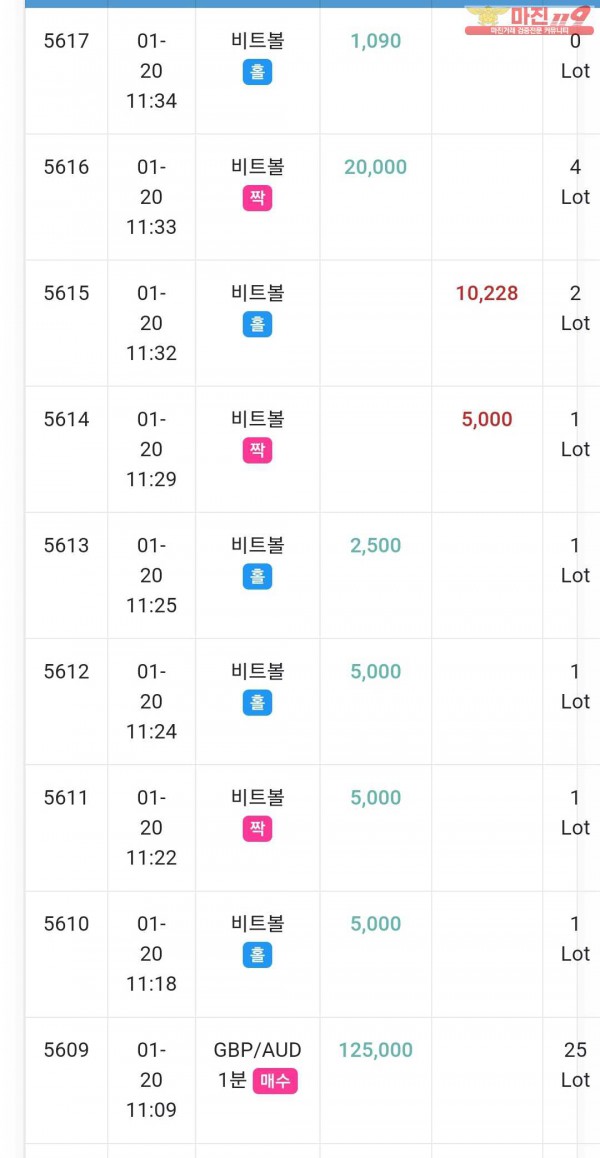The width and height of the screenshot is (600, 1158).
Task: Click the 마진 logo at top right
Action: [x=530, y=19]
